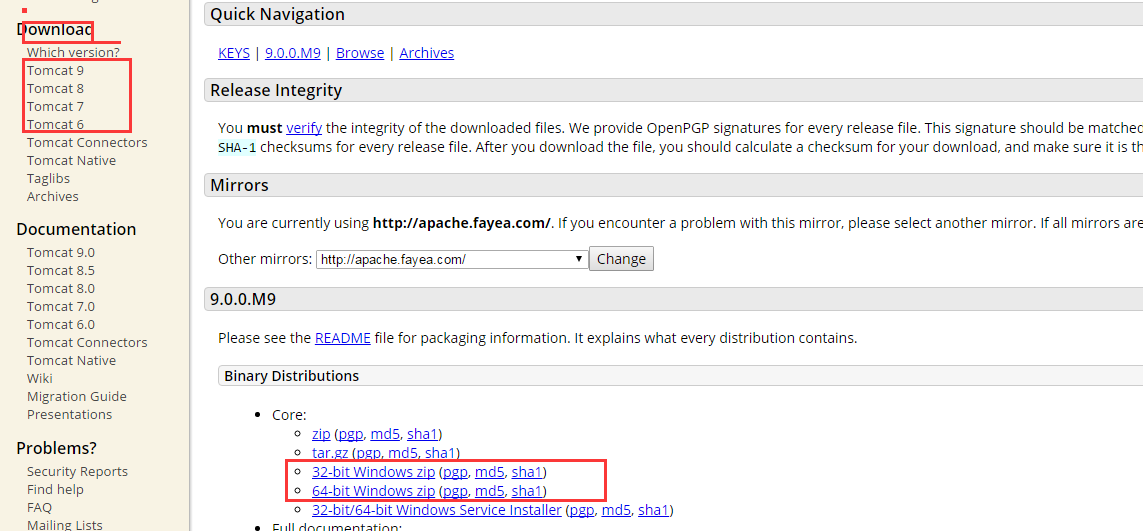View Tomcat 9.0 documentation
The height and width of the screenshot is (531, 1143).
pyautogui.click(x=61, y=252)
